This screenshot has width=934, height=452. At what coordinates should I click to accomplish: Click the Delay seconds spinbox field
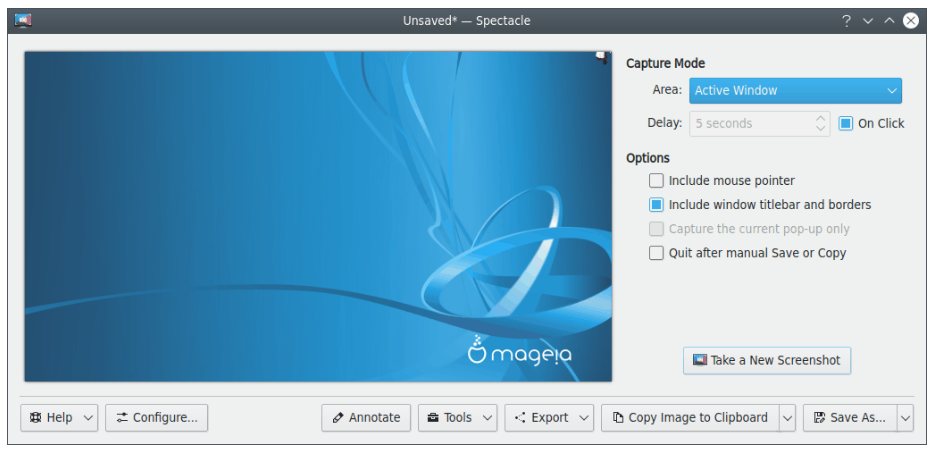coord(759,124)
